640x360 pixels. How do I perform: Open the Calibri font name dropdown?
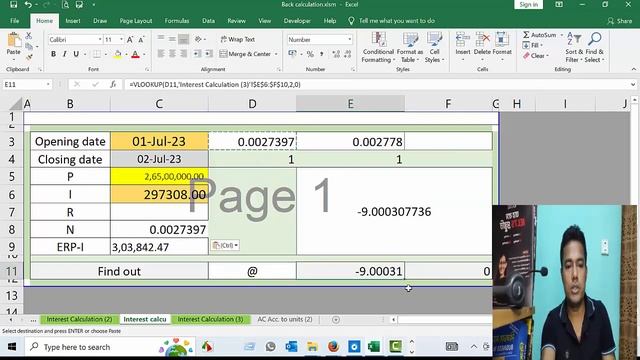(100, 40)
